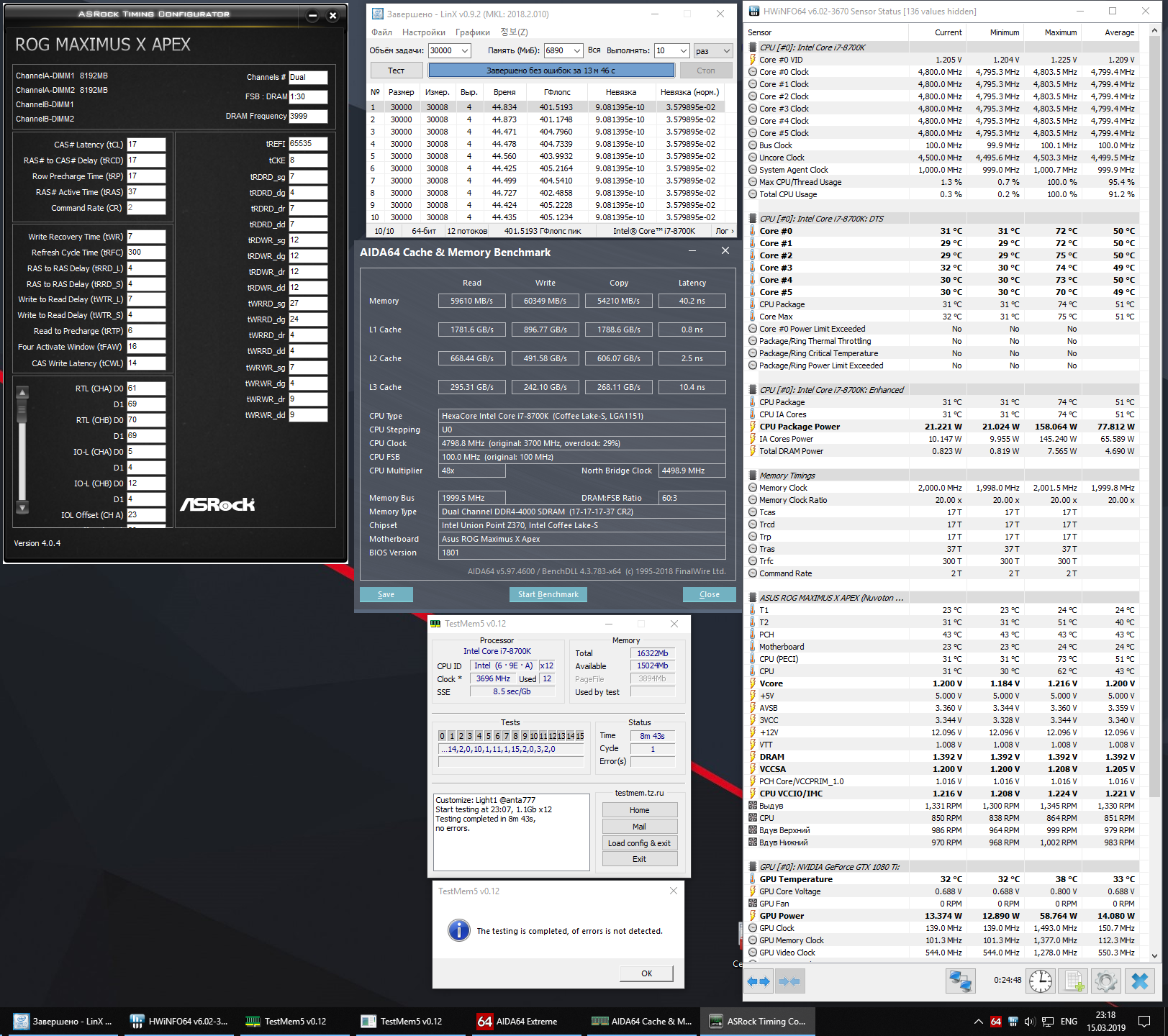Show hidden system tray icons
Viewport: 1168px width, 1036px height.
point(979,1022)
